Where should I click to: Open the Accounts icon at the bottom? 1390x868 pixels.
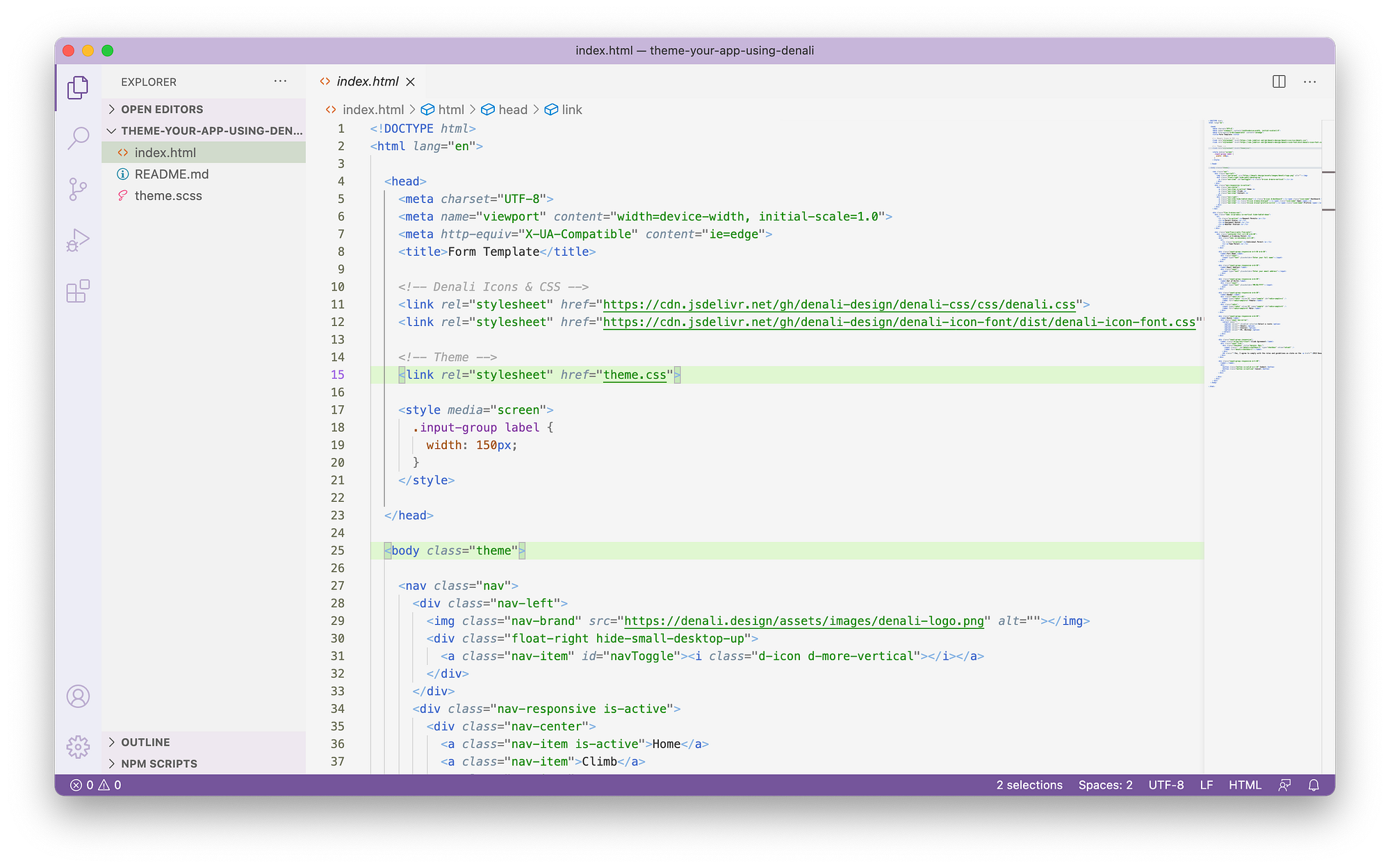[78, 696]
